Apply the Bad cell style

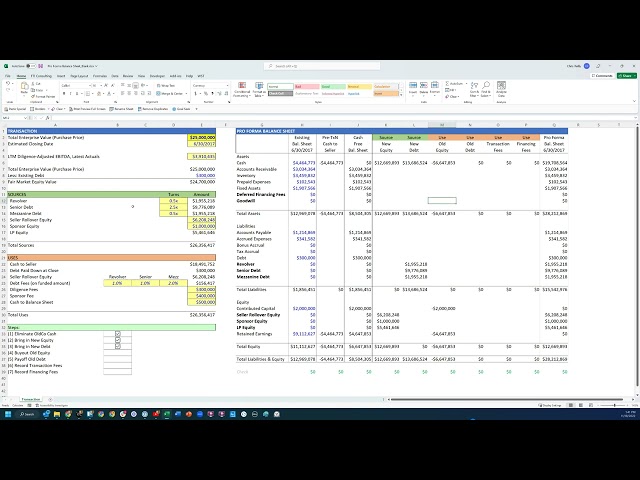click(x=307, y=87)
